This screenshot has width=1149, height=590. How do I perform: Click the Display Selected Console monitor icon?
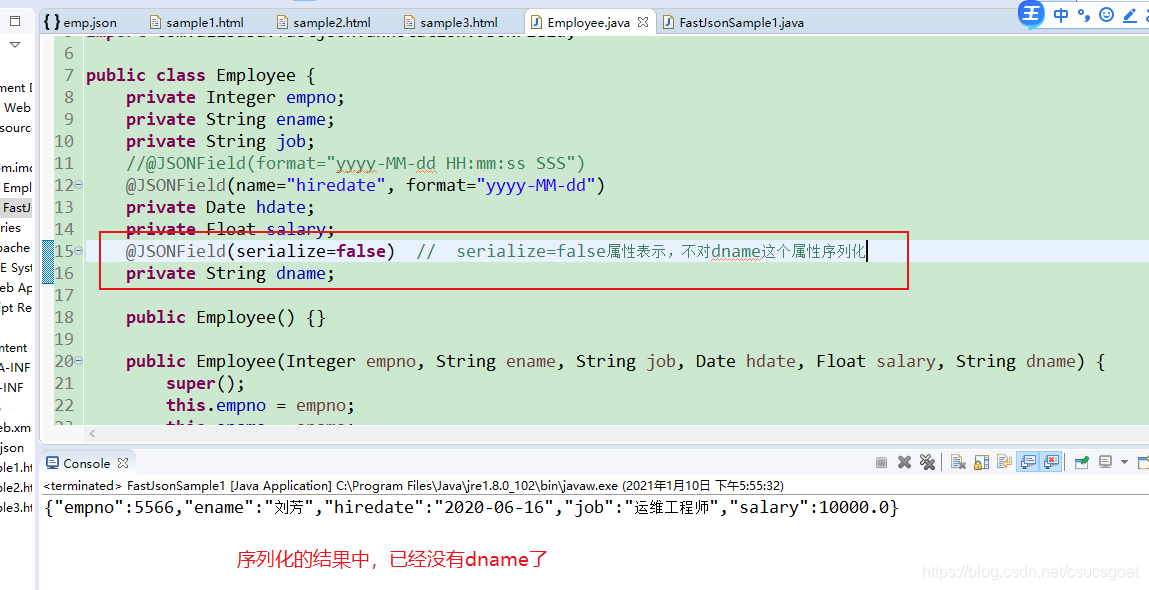(x=1105, y=461)
